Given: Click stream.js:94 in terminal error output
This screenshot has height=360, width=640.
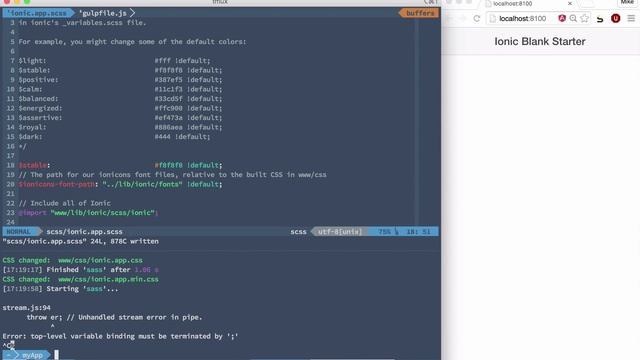Looking at the screenshot, I should coord(27,307).
